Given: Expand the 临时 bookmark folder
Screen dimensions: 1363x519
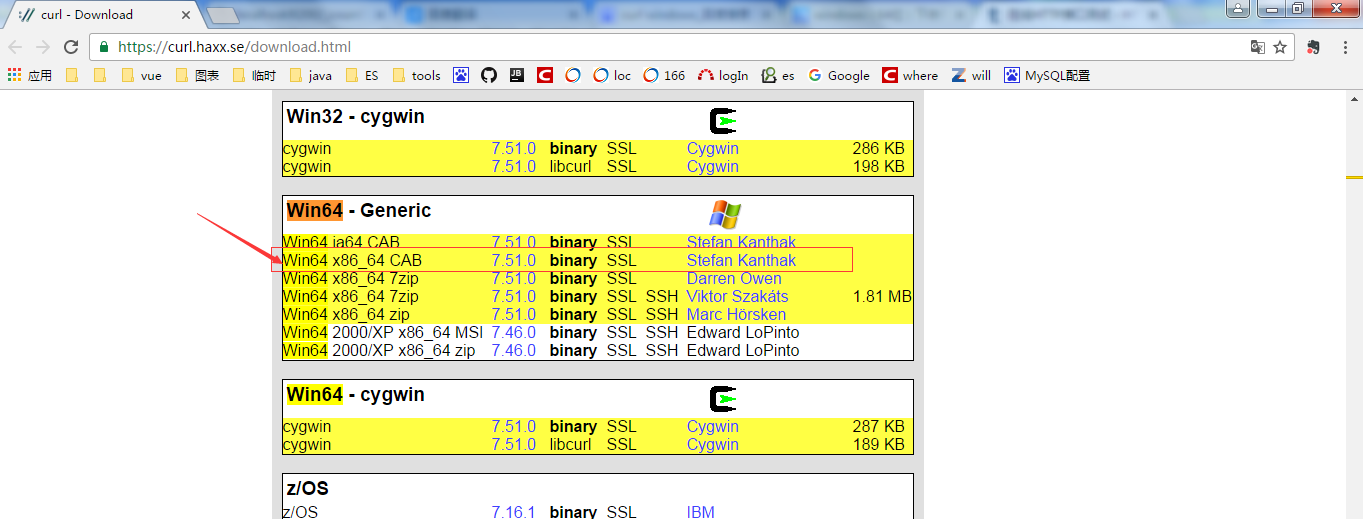Looking at the screenshot, I should (254, 75).
